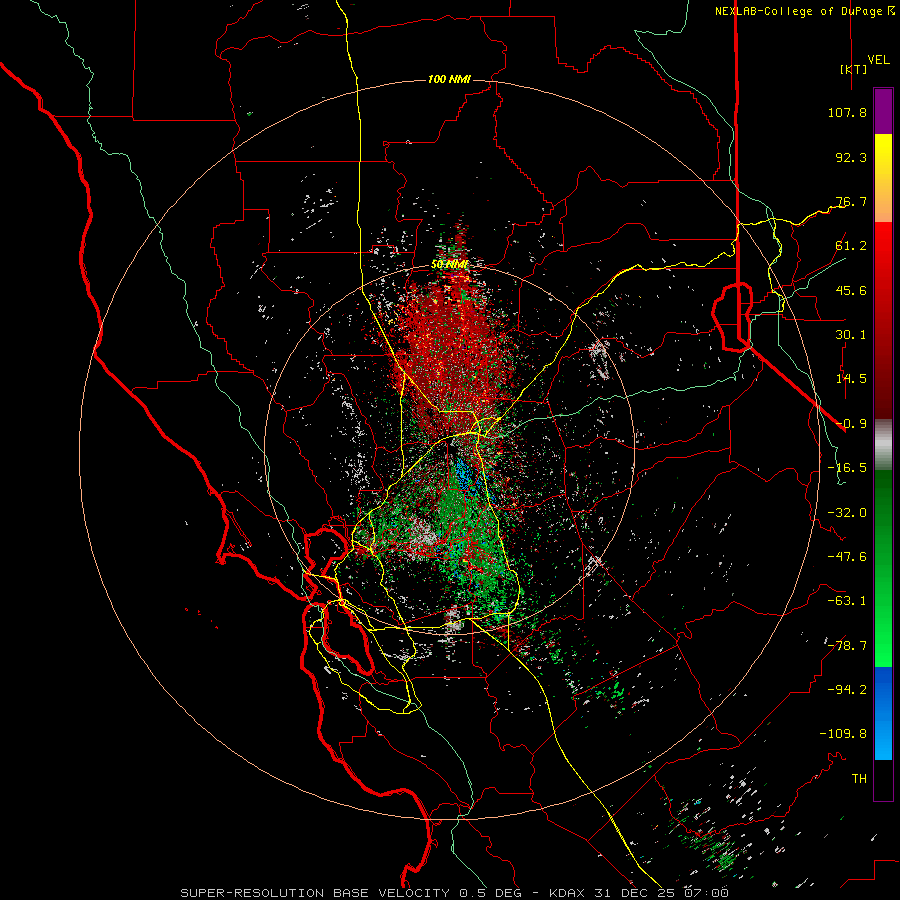The height and width of the screenshot is (900, 900).
Task: Click the gray near-zero color bar segment
Action: 883,445
